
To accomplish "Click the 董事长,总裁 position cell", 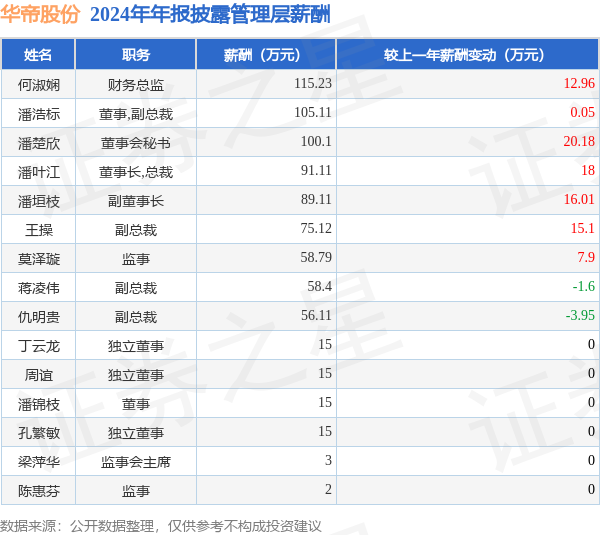I will [x=136, y=172].
